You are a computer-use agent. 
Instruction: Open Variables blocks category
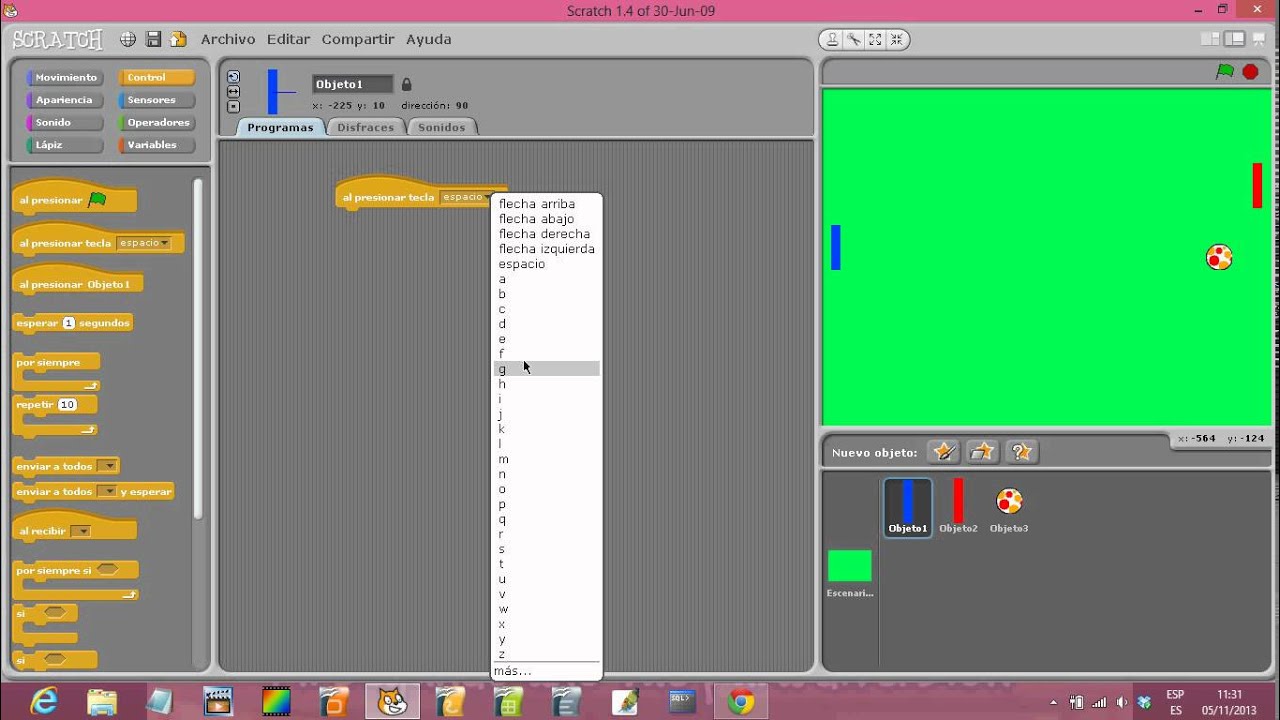coord(157,145)
